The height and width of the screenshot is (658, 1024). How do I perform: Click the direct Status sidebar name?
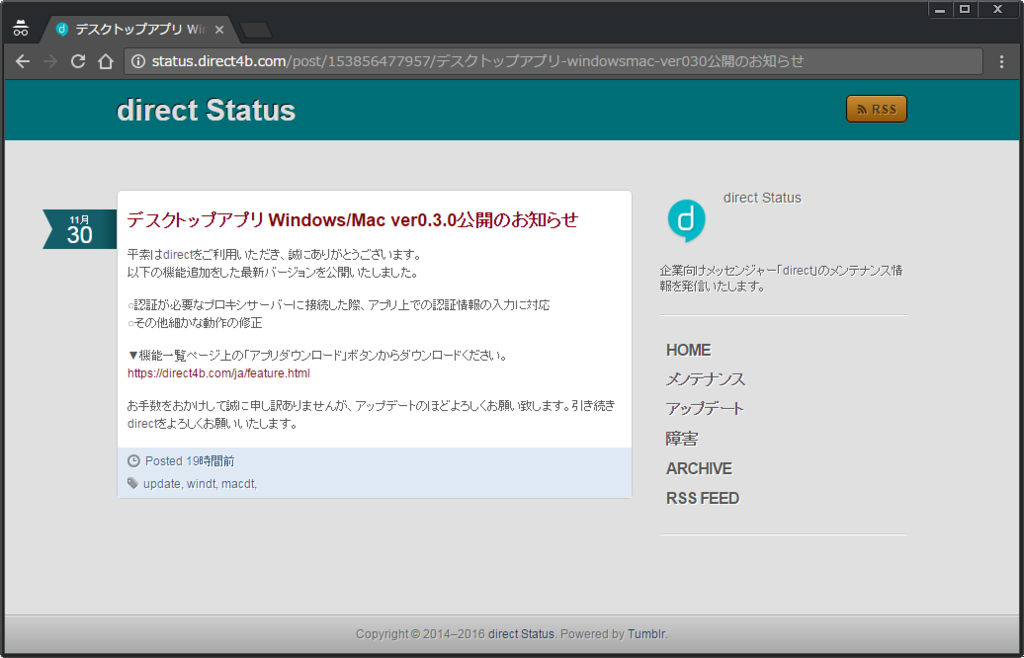(x=762, y=198)
